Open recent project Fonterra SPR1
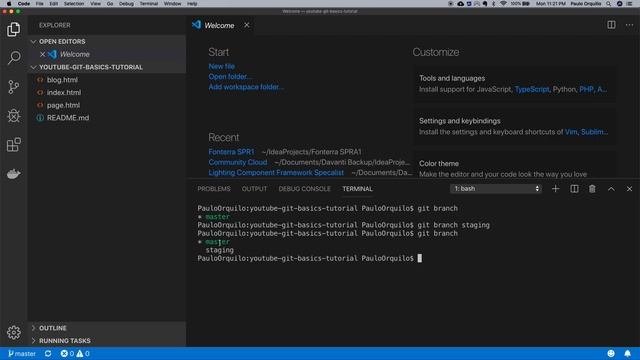This screenshot has height=360, width=640. tap(231, 152)
